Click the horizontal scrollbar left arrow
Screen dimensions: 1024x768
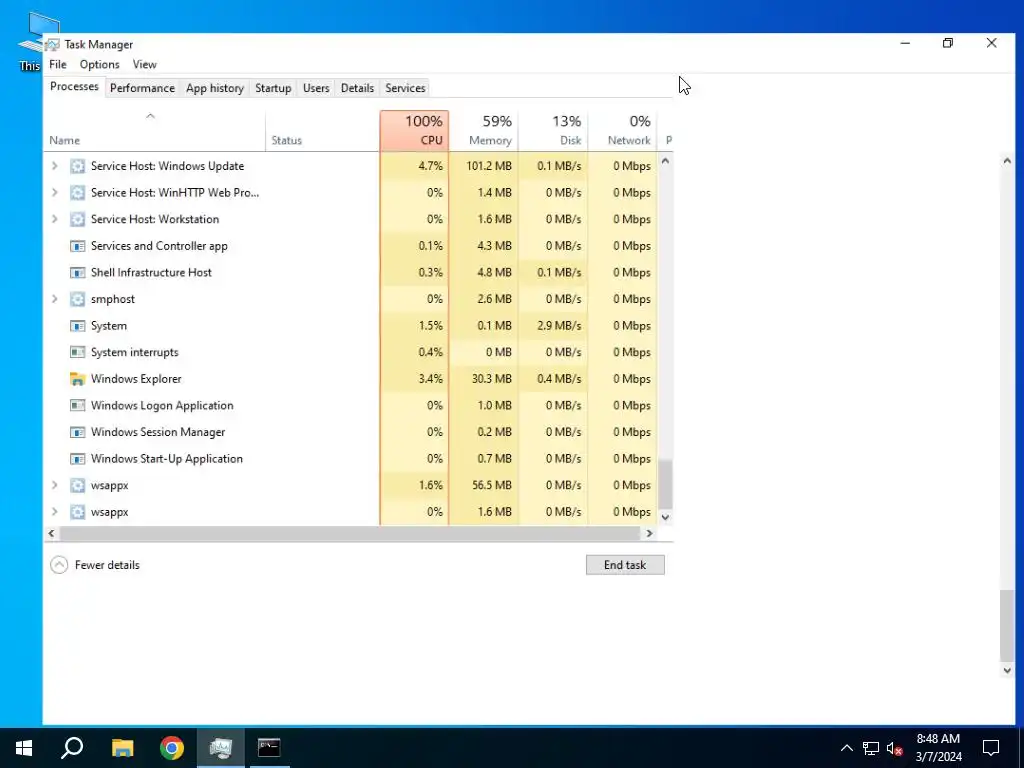(51, 534)
